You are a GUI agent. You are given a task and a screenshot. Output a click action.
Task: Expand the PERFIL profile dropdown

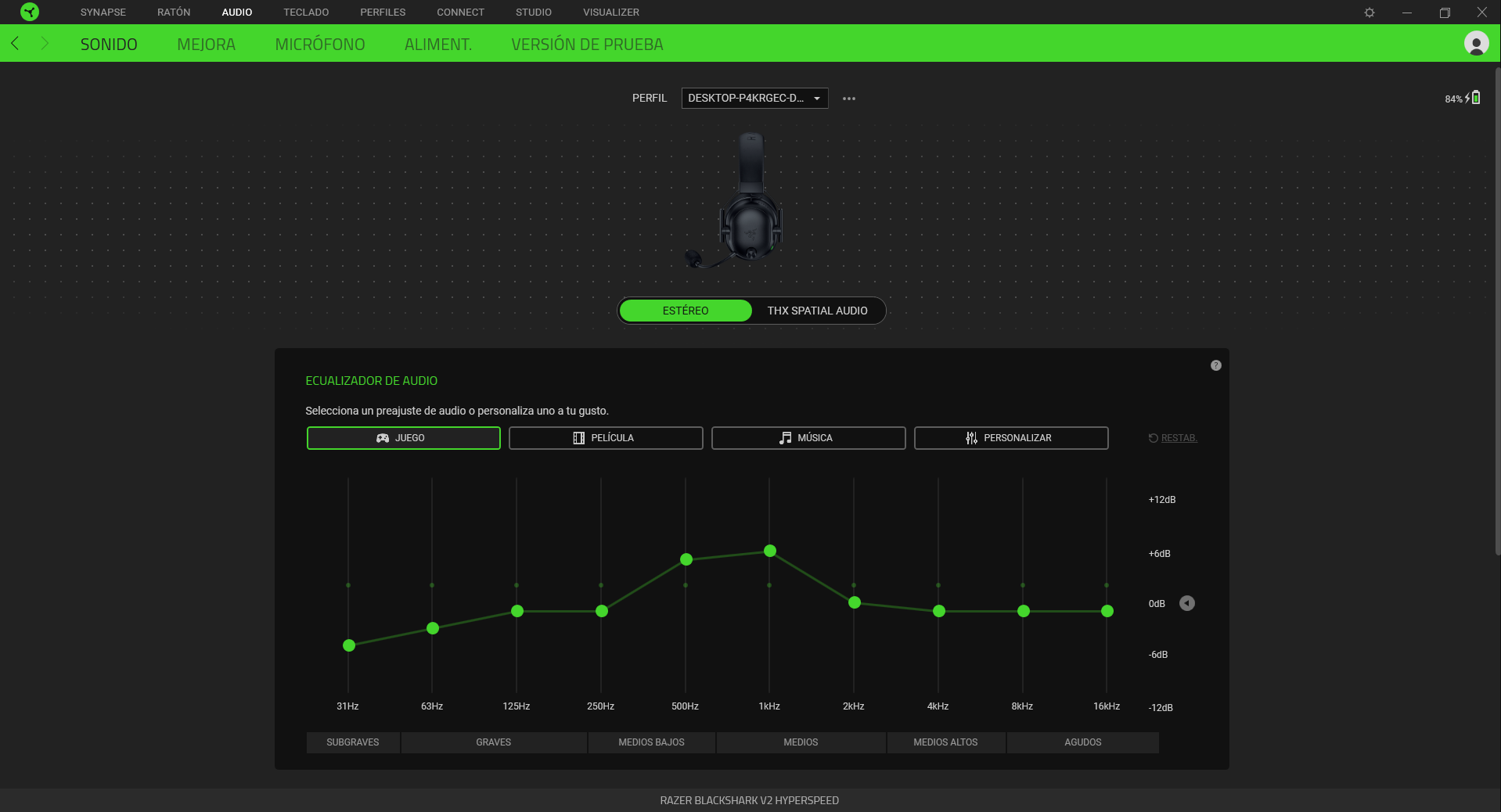point(754,98)
